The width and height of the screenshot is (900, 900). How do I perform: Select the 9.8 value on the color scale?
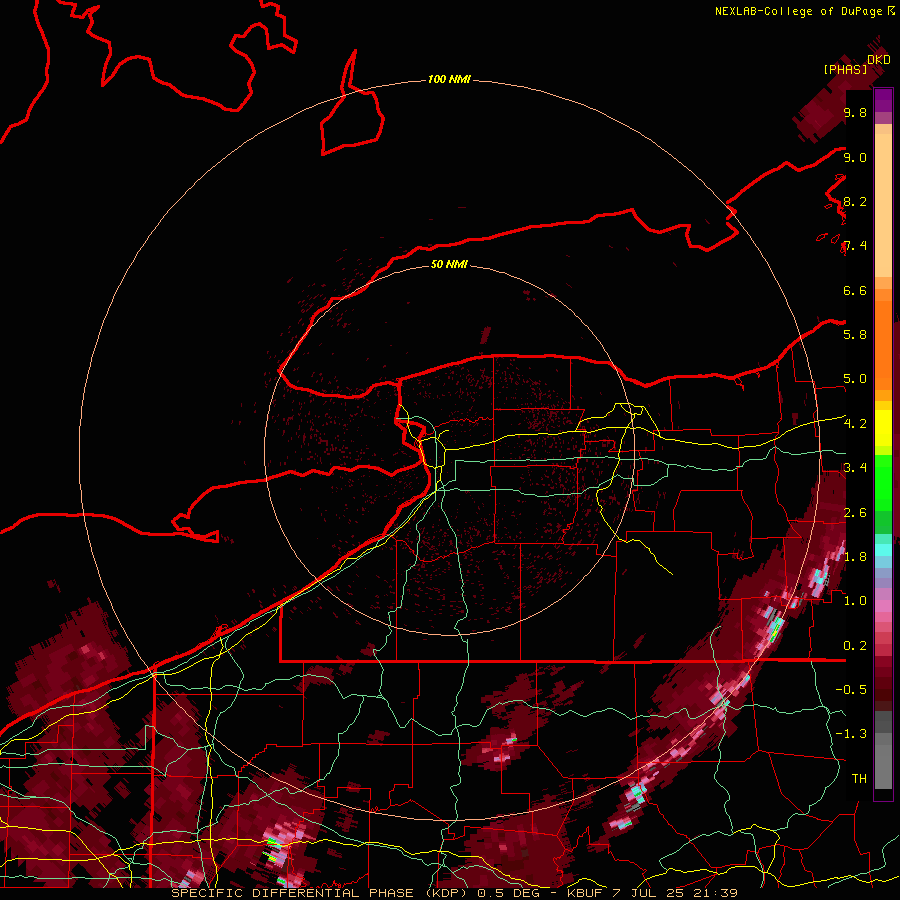click(855, 113)
